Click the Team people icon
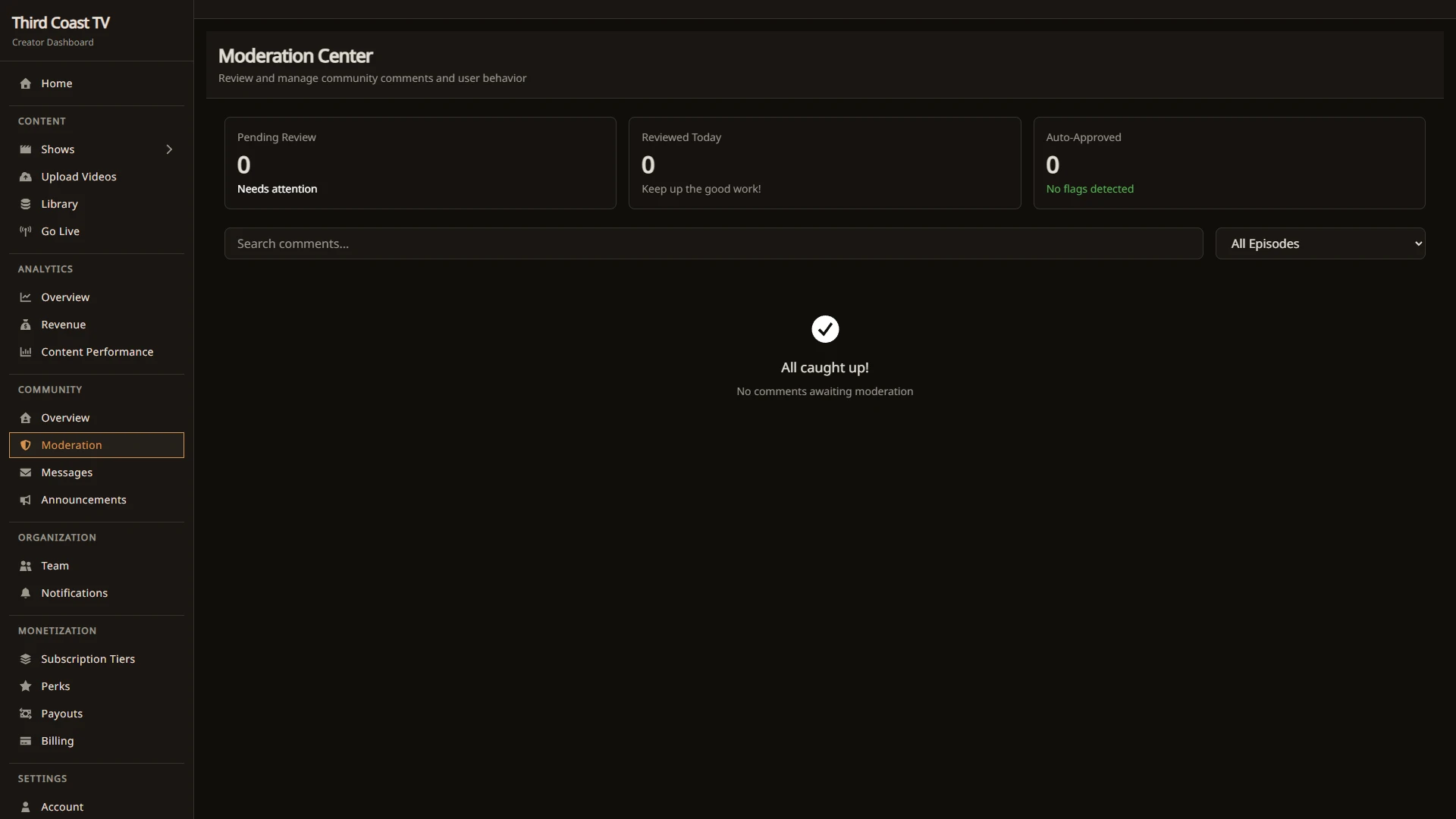1456x819 pixels. pos(26,566)
